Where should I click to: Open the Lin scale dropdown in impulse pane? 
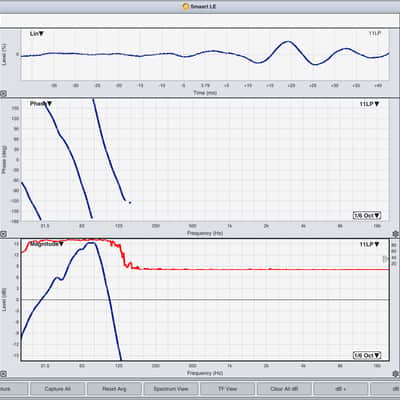(37, 34)
